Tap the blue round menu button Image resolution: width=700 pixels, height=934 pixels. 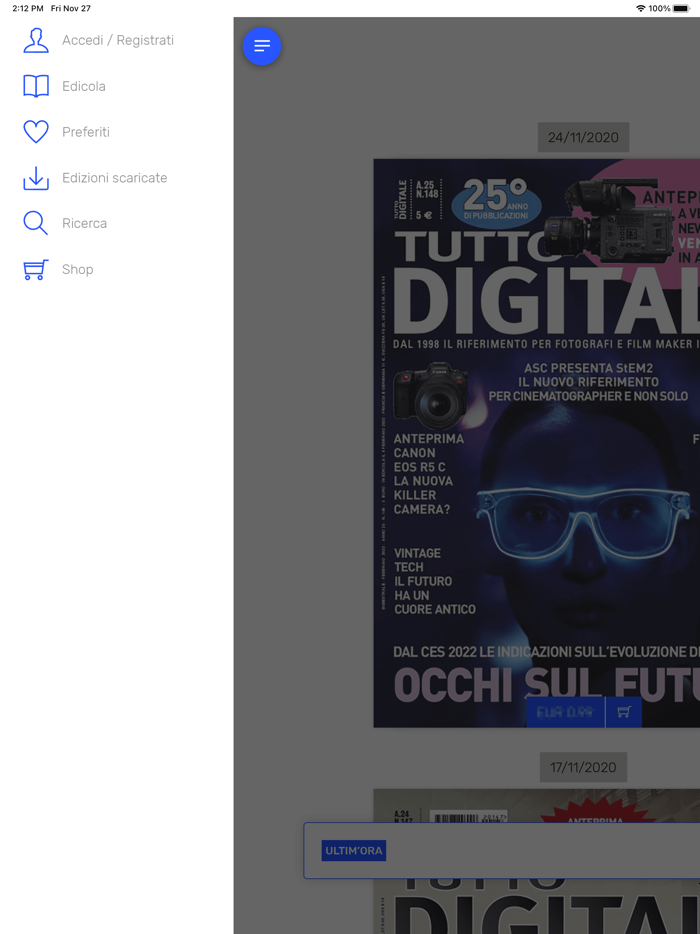tap(262, 46)
